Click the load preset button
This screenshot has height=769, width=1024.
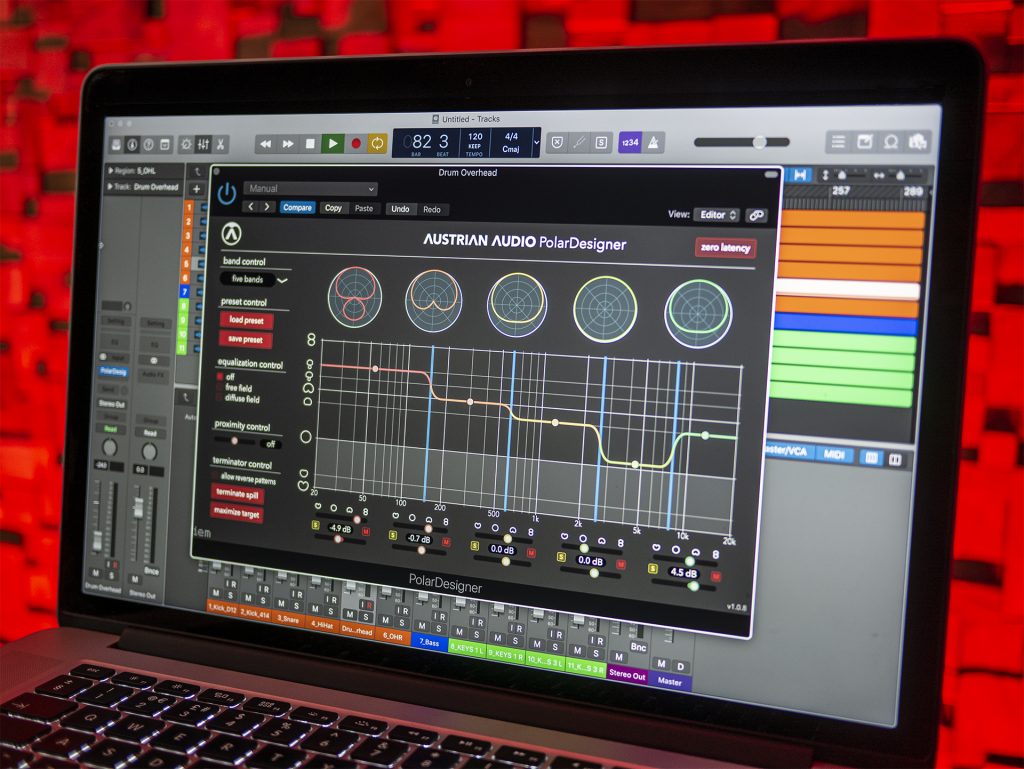click(x=245, y=320)
